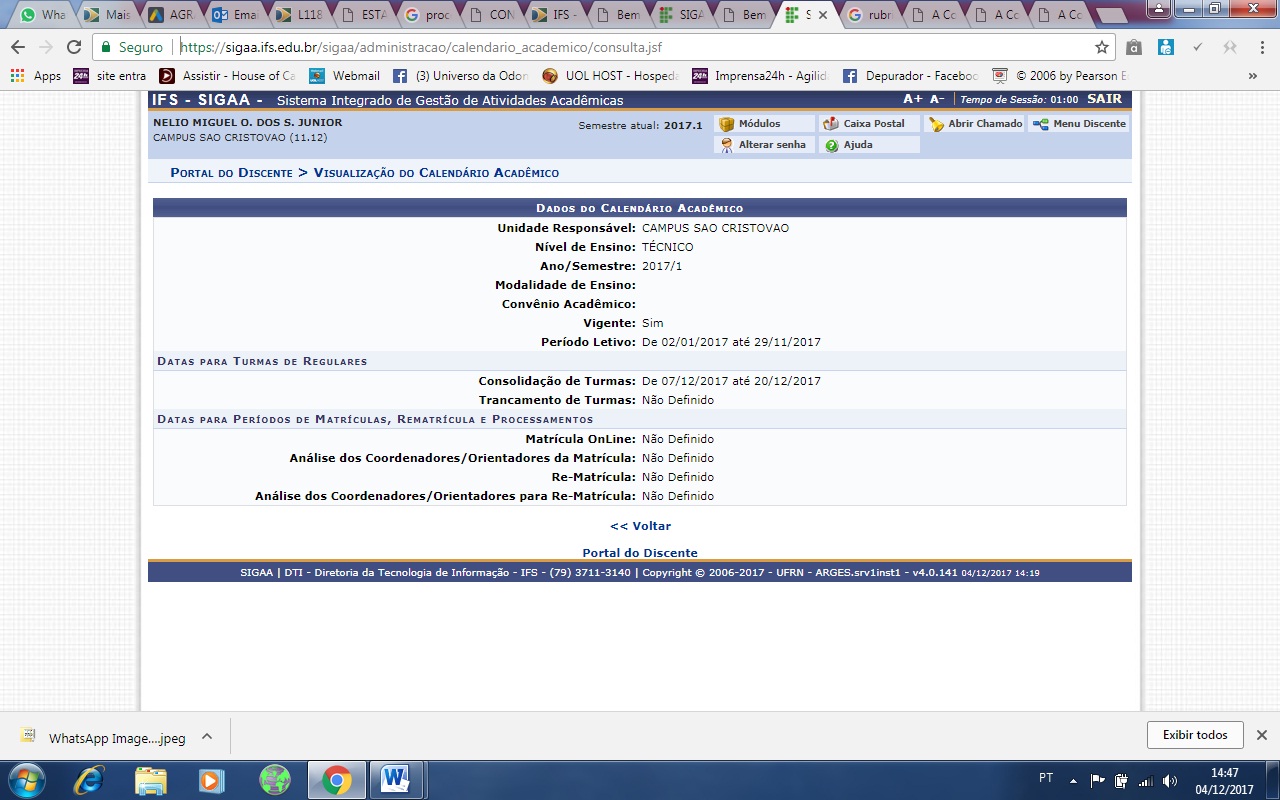Open the Módulos menu icon
Screen dimensions: 1280x800
click(727, 124)
